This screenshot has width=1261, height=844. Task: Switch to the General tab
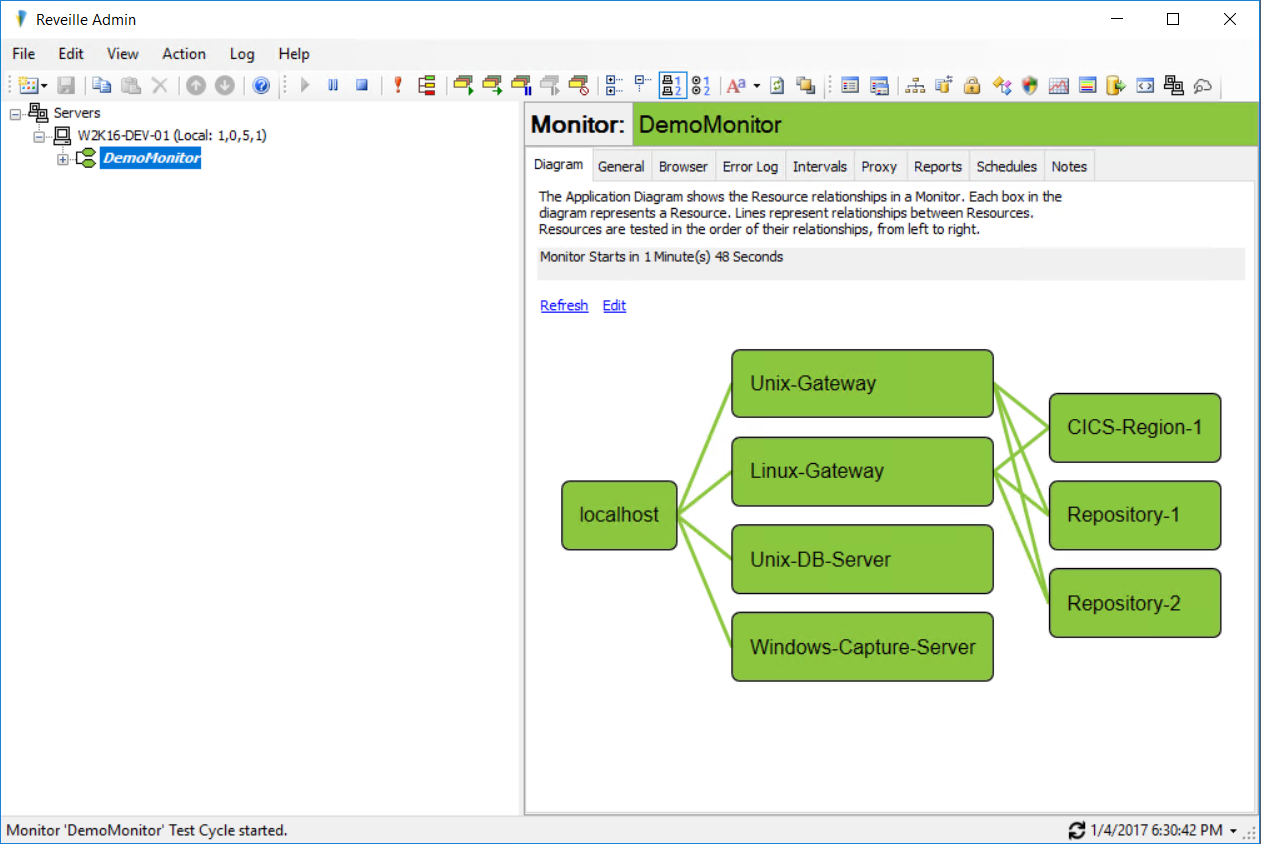tap(621, 166)
